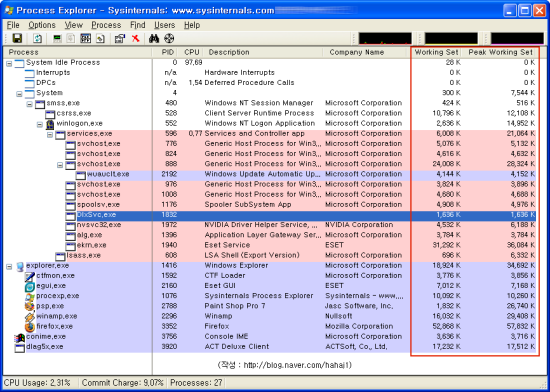Collapse the svchost.exe PID 888 branch
The height and width of the screenshot is (392, 550).
[60, 165]
